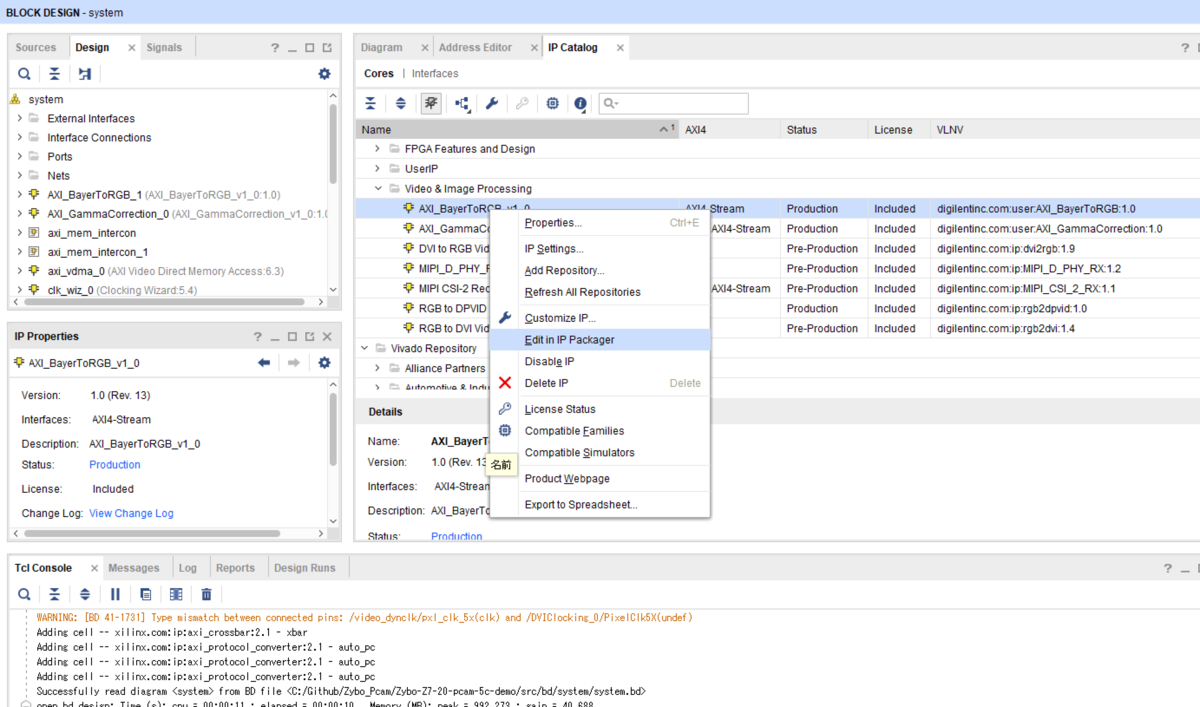Expand FPGA Features and Design category
1200x707 pixels.
point(378,149)
